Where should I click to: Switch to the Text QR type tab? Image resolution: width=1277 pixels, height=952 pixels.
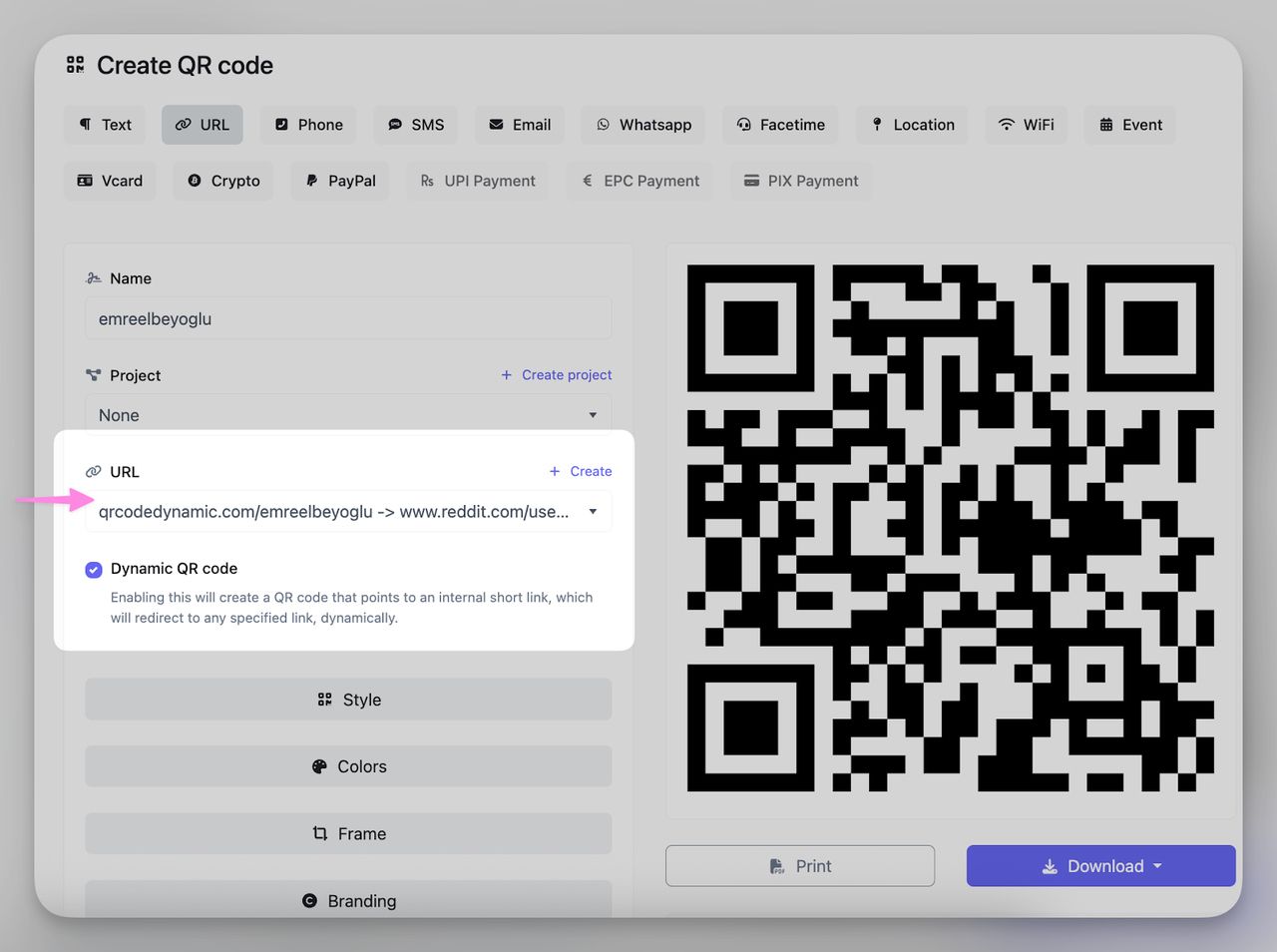click(104, 124)
